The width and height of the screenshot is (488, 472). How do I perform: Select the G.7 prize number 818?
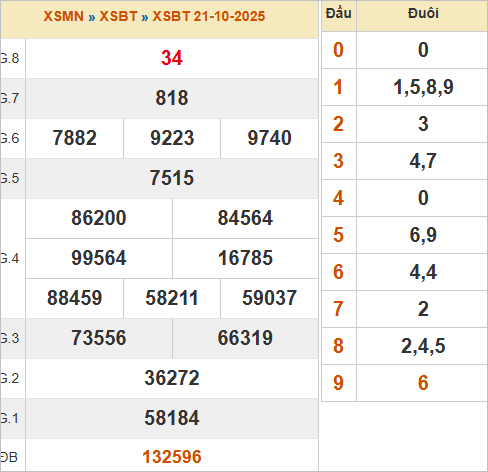click(x=172, y=98)
